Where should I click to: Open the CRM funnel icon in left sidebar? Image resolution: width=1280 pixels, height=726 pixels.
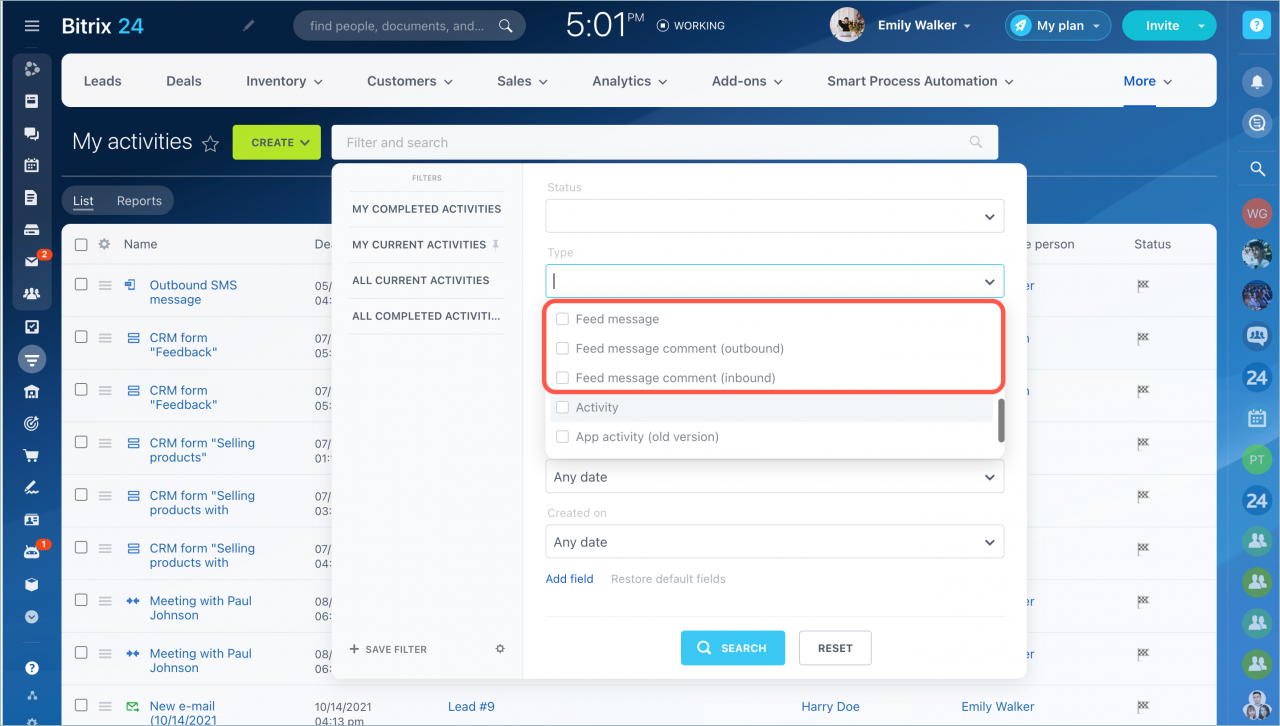pyautogui.click(x=32, y=359)
